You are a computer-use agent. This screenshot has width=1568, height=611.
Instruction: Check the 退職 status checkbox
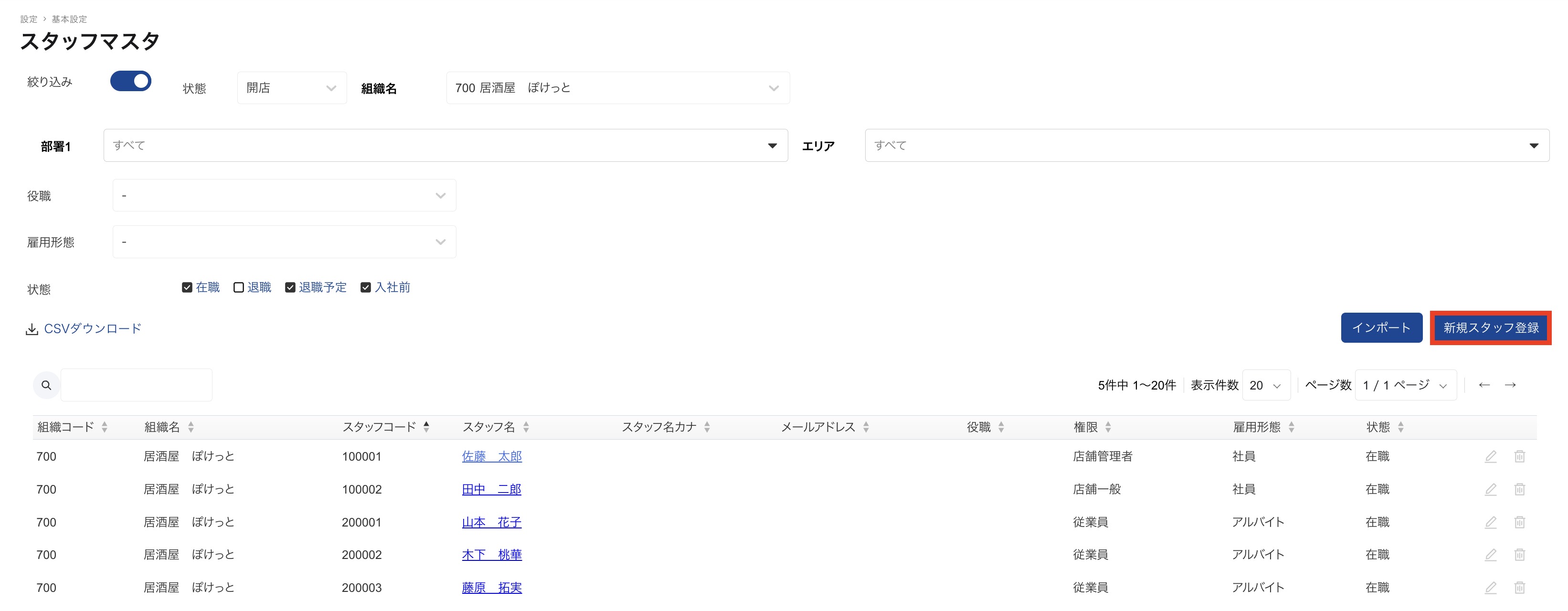(239, 287)
